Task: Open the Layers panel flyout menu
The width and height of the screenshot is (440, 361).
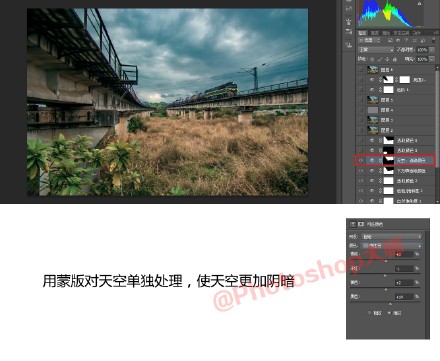Action: (436, 33)
